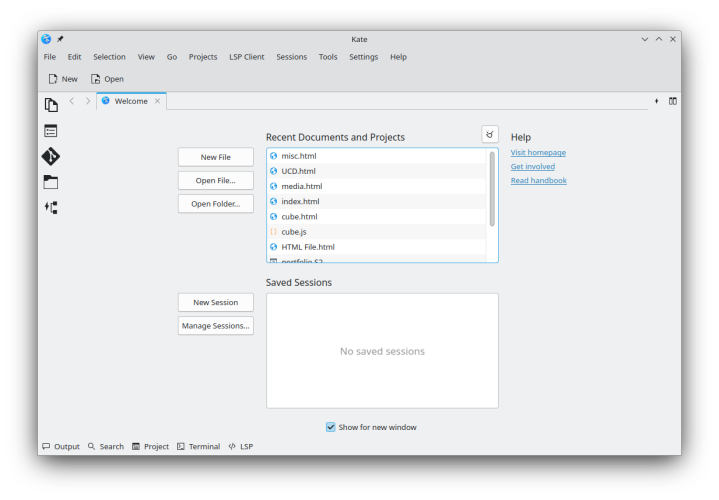Viewport: 719px width, 500px height.
Task: Open the Documents sidebar panel icon
Action: point(50,104)
